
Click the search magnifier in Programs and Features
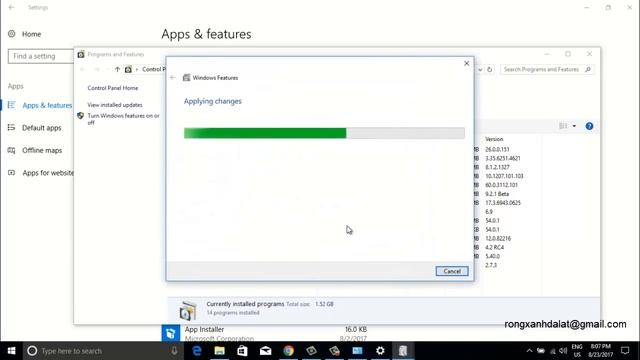(588, 69)
